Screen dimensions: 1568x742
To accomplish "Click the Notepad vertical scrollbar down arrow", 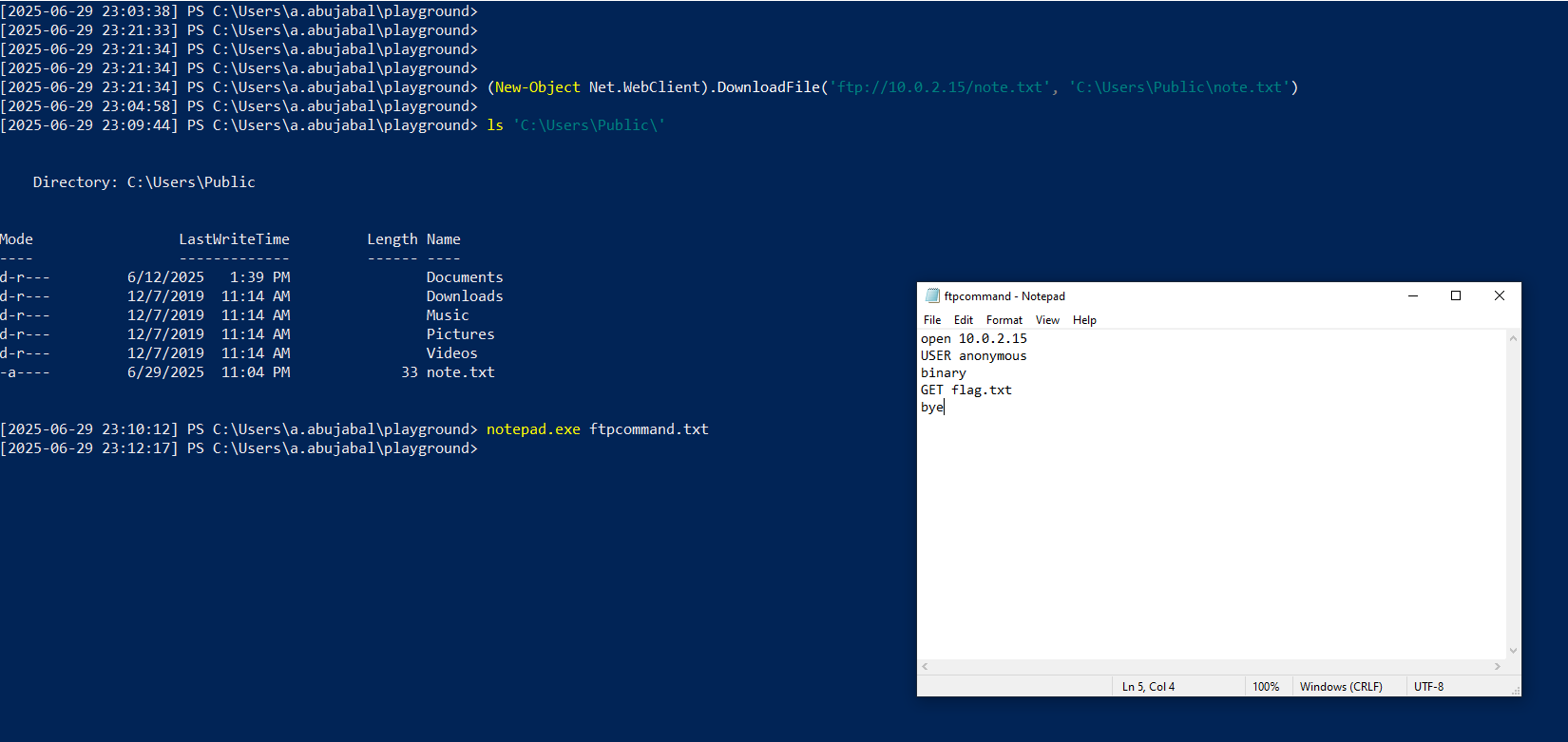I will (1513, 651).
